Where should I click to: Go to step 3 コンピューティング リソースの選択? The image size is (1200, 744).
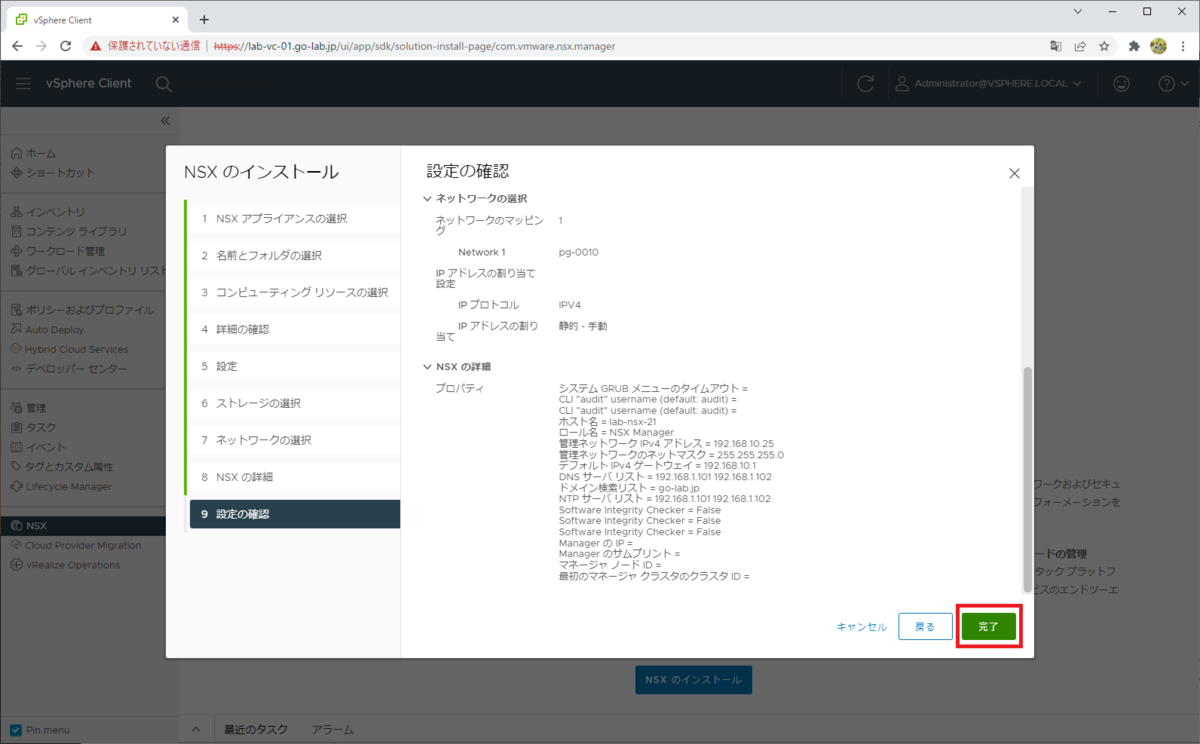[293, 292]
